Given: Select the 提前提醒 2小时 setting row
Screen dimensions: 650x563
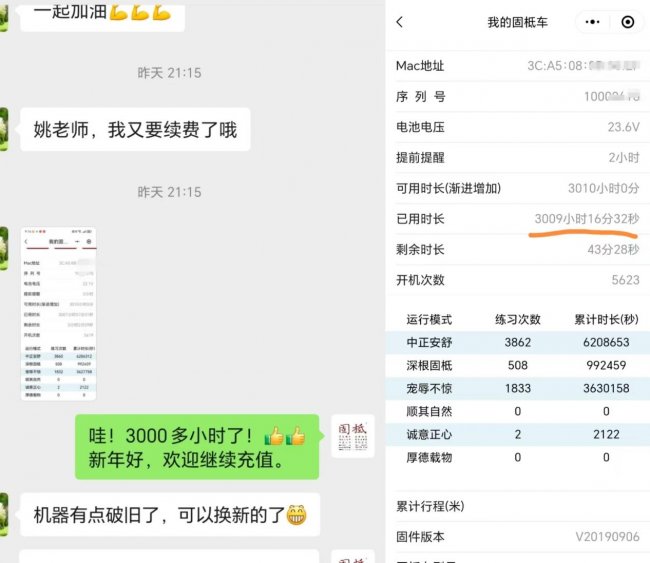Looking at the screenshot, I should (517, 158).
